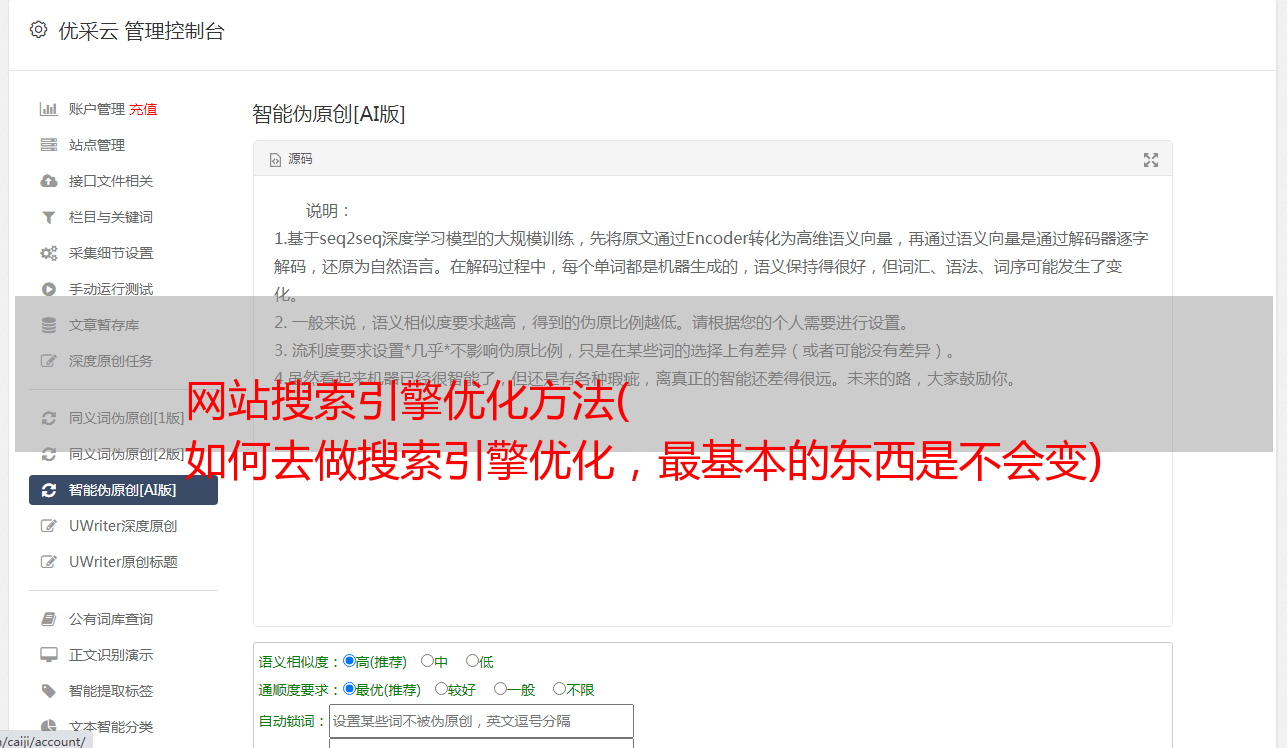Click the pie chart icon for 文本智能分类

click(x=48, y=727)
